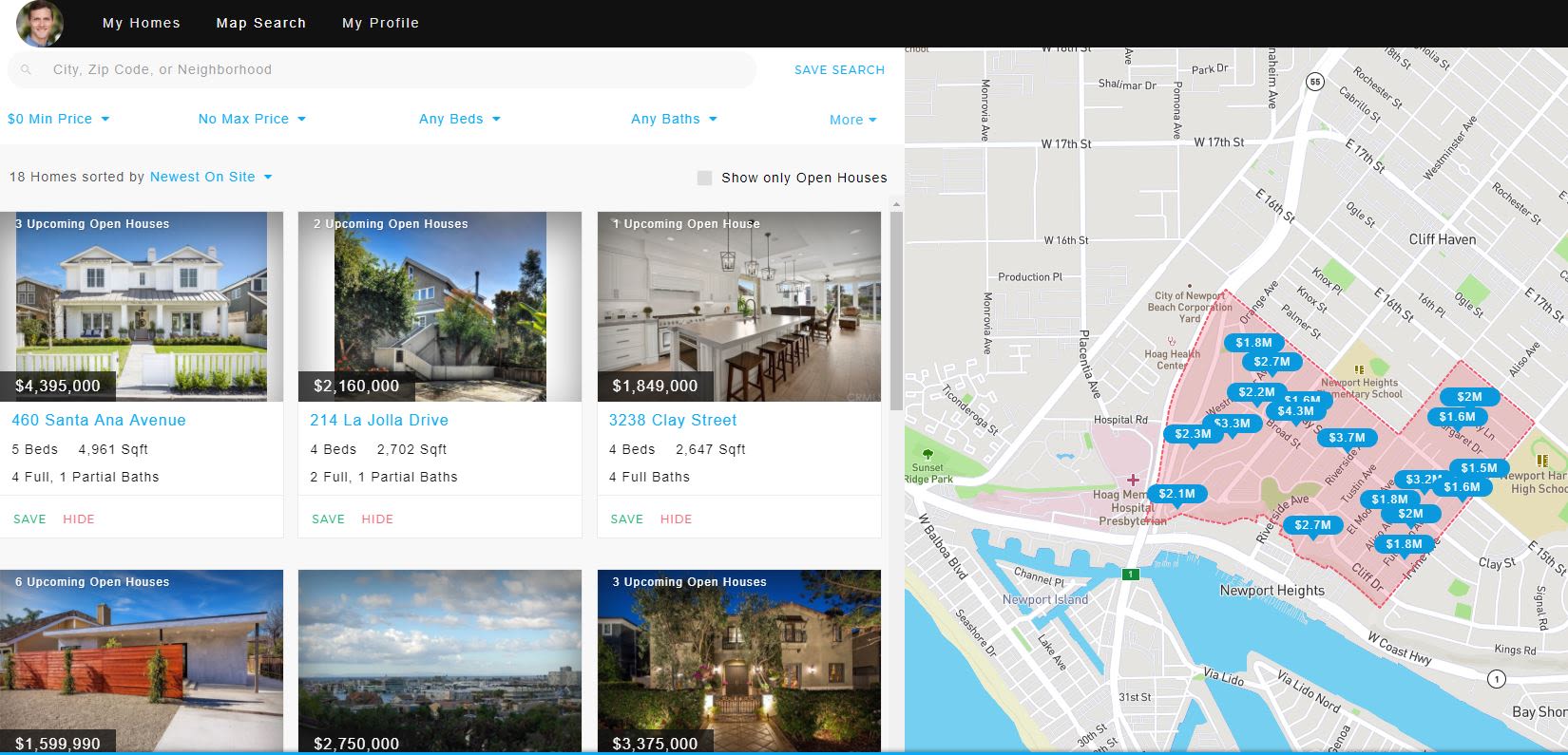1568x755 pixels.
Task: Click the Newport Heights Elementary School marker icon
Action: (1359, 369)
